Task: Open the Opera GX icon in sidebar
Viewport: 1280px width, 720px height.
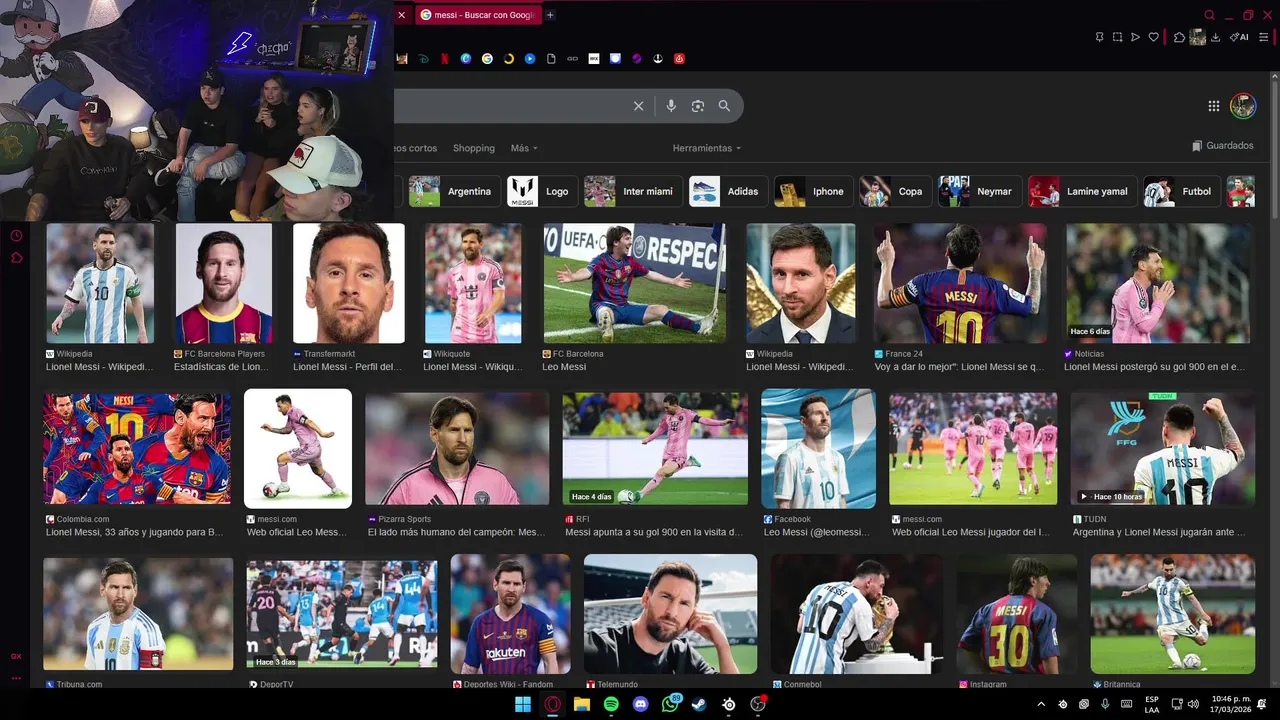Action: pyautogui.click(x=16, y=656)
